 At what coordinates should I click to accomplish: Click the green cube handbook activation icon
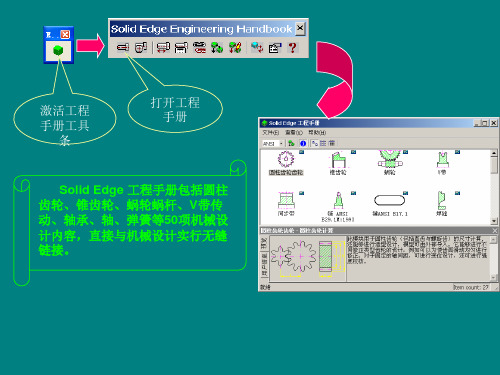click(58, 51)
